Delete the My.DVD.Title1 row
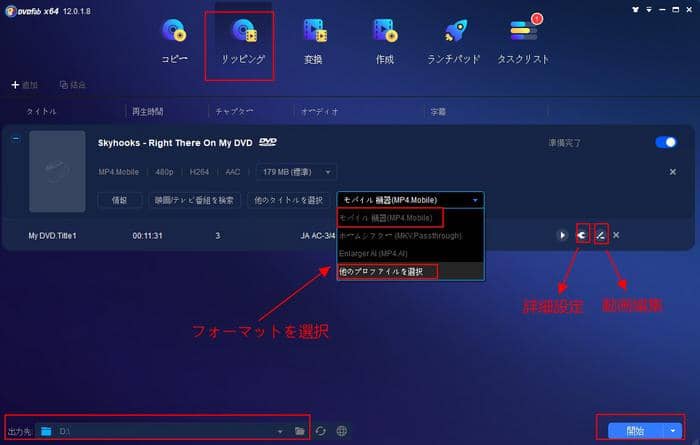 [616, 235]
